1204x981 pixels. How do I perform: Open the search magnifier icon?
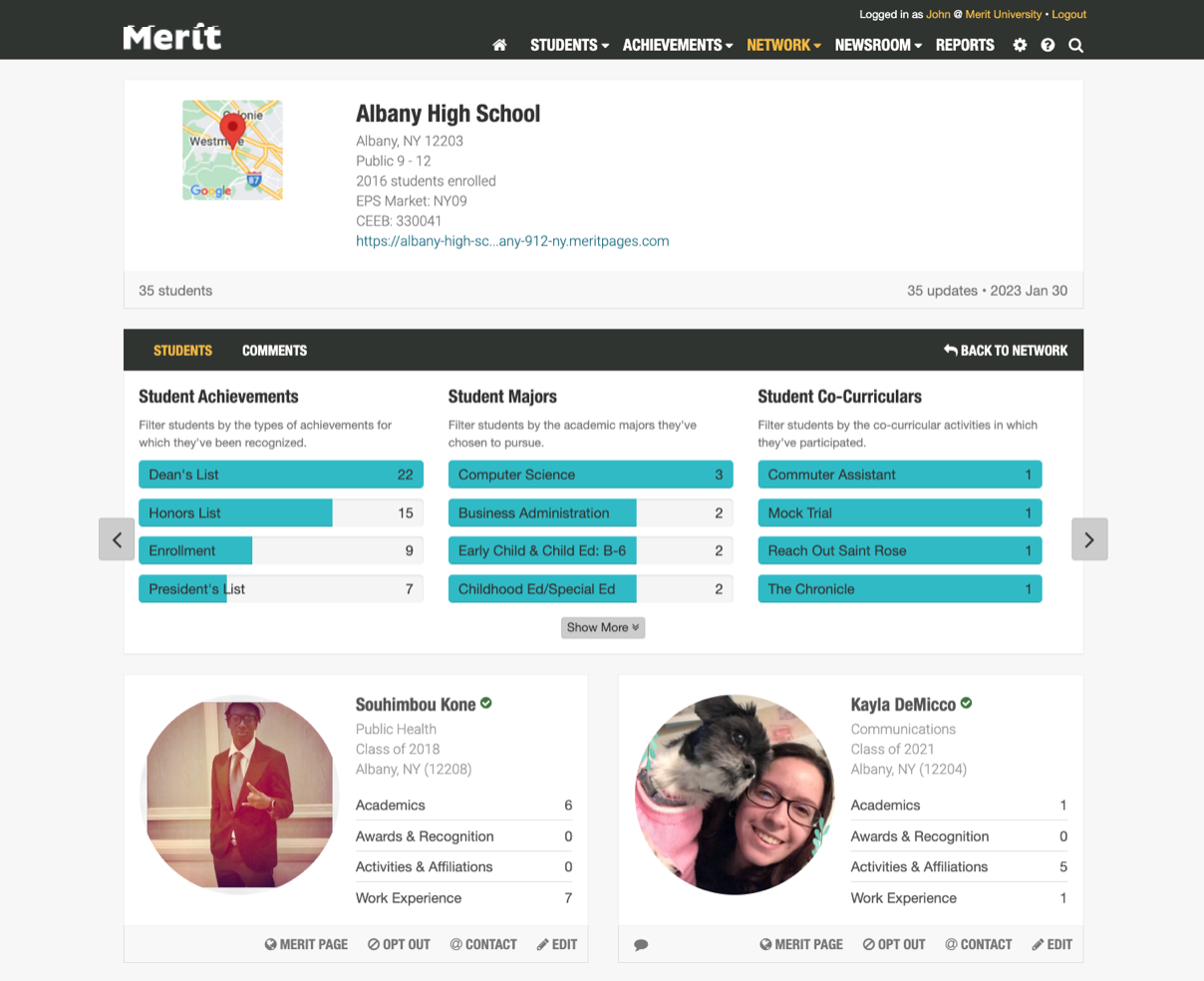tap(1075, 45)
